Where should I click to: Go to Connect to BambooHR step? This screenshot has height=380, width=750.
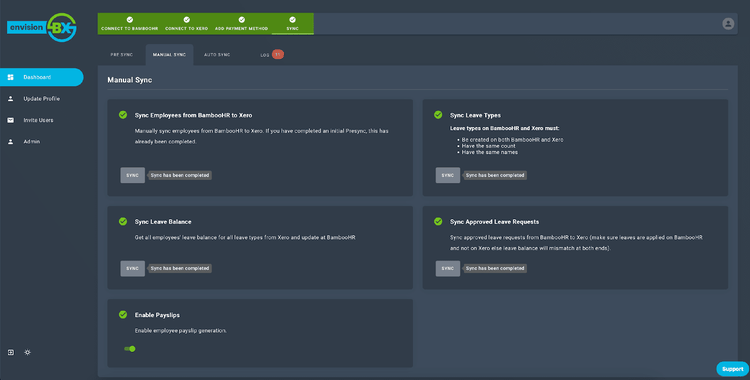pos(130,24)
